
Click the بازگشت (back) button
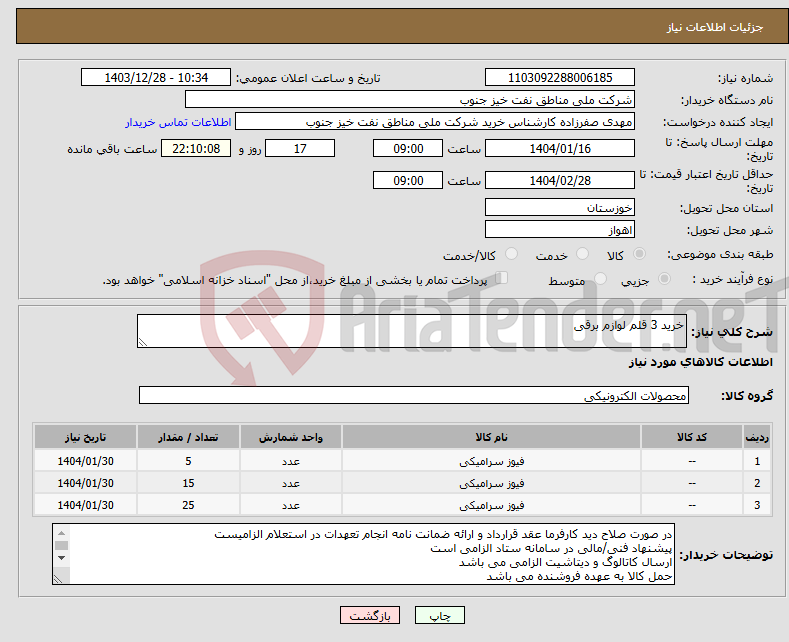(x=370, y=615)
